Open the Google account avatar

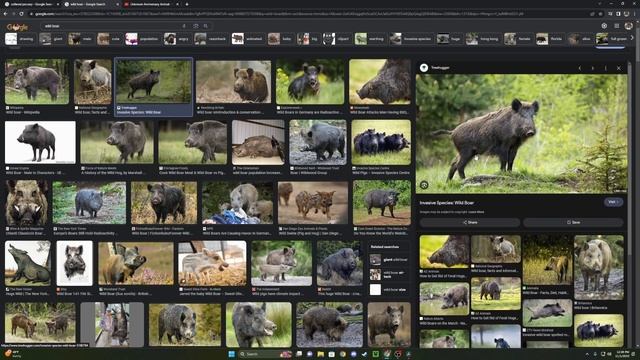(629, 26)
